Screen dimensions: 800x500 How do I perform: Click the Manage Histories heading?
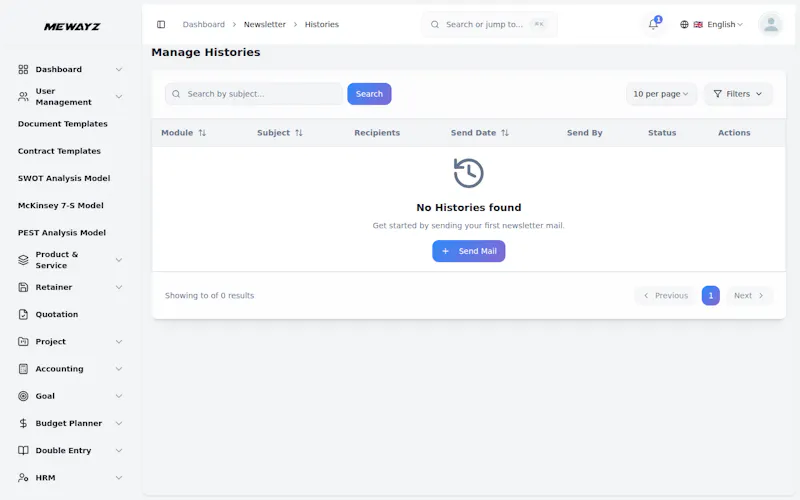pyautogui.click(x=206, y=53)
